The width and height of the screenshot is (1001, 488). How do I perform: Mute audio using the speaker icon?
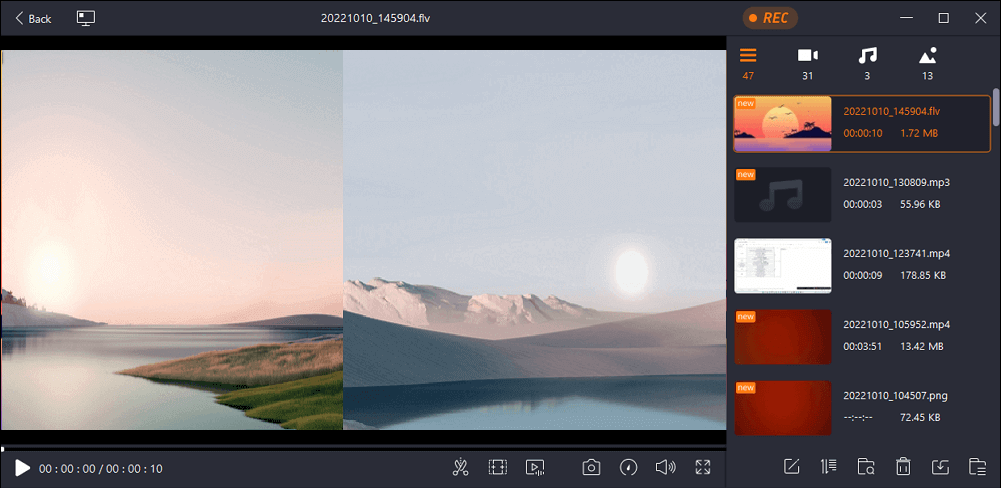(x=665, y=467)
